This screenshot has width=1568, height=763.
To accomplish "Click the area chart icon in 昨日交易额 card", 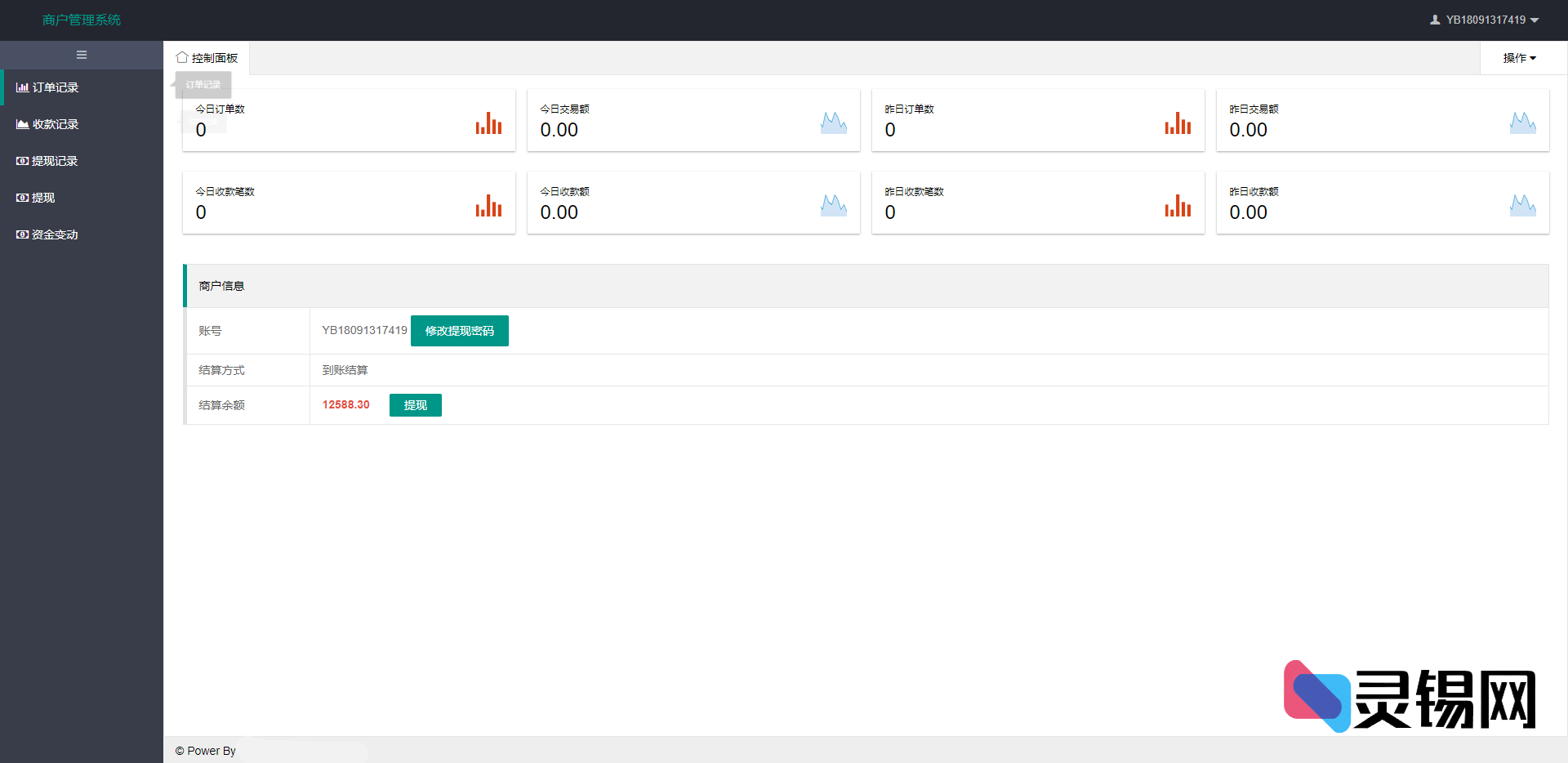I will pos(1522,123).
